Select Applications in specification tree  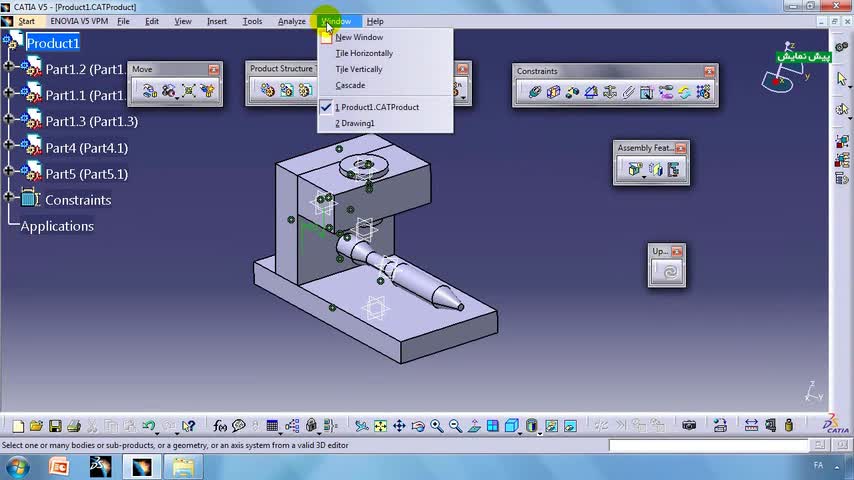pos(57,226)
